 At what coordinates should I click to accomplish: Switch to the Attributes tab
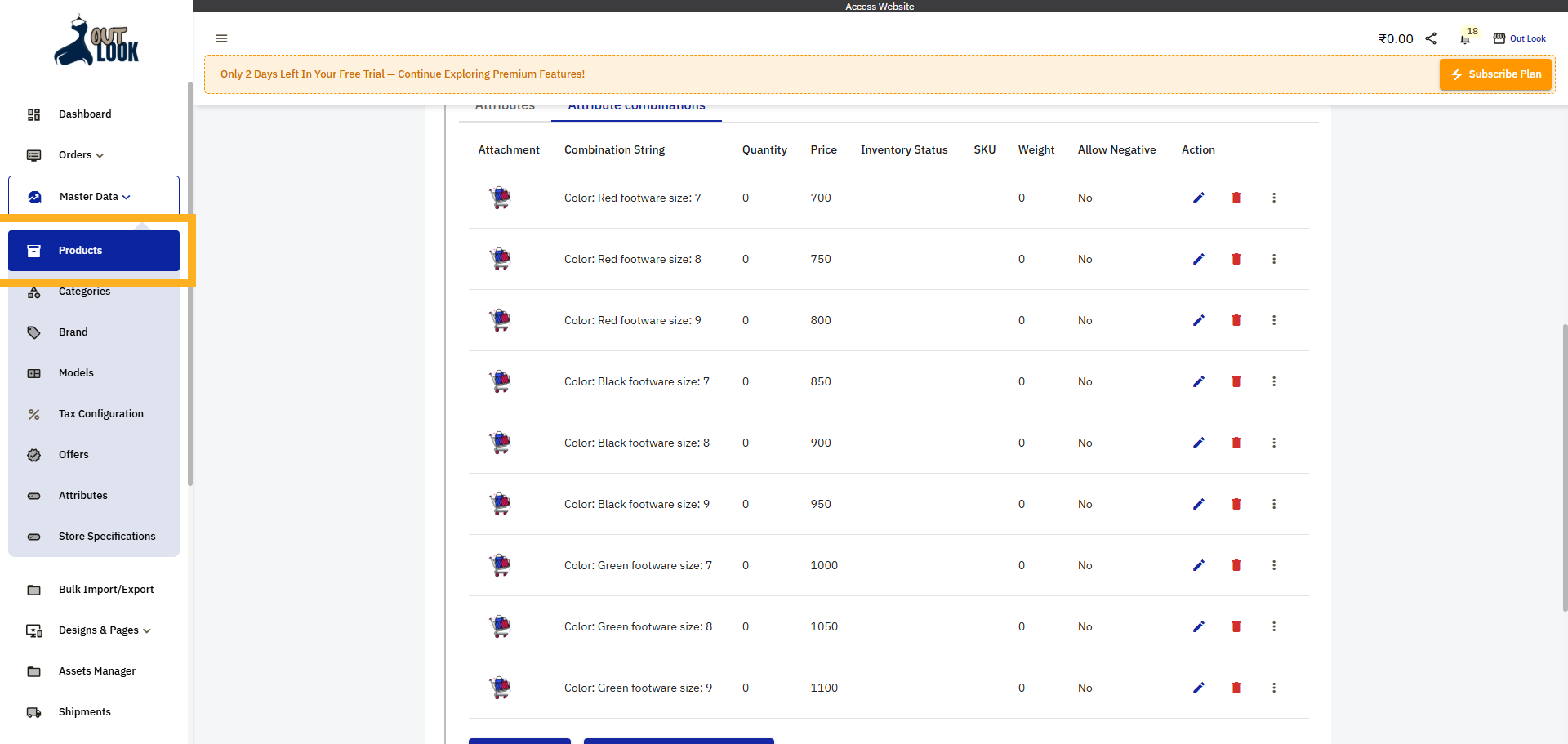pos(505,107)
